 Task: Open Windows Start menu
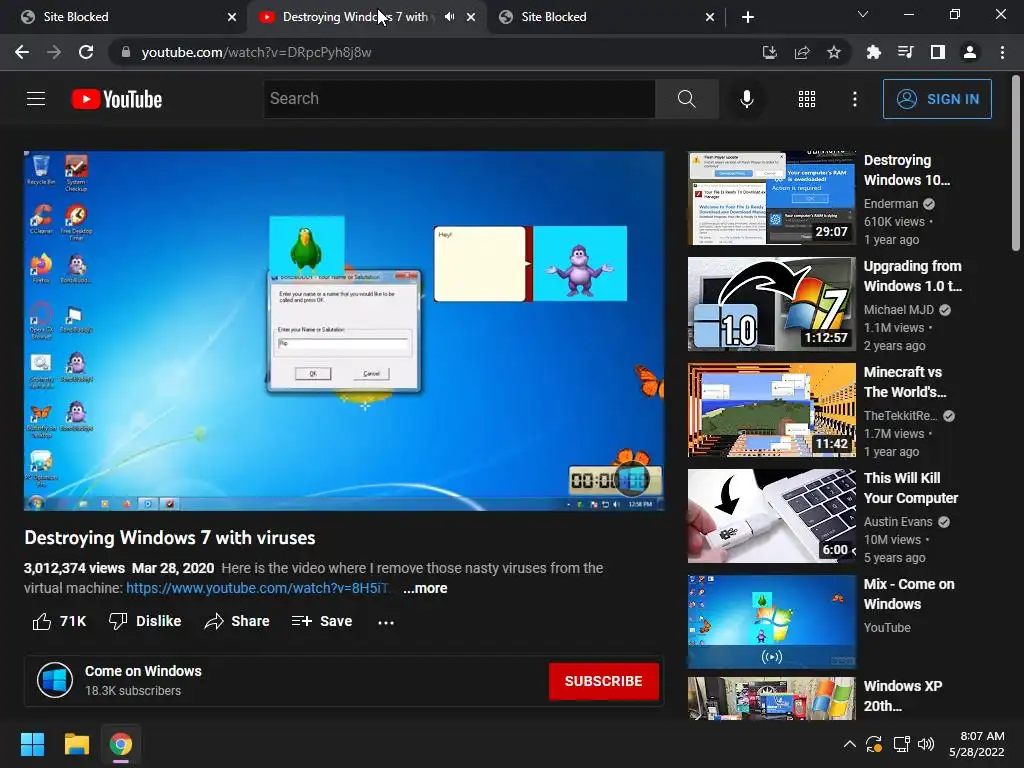coord(32,744)
